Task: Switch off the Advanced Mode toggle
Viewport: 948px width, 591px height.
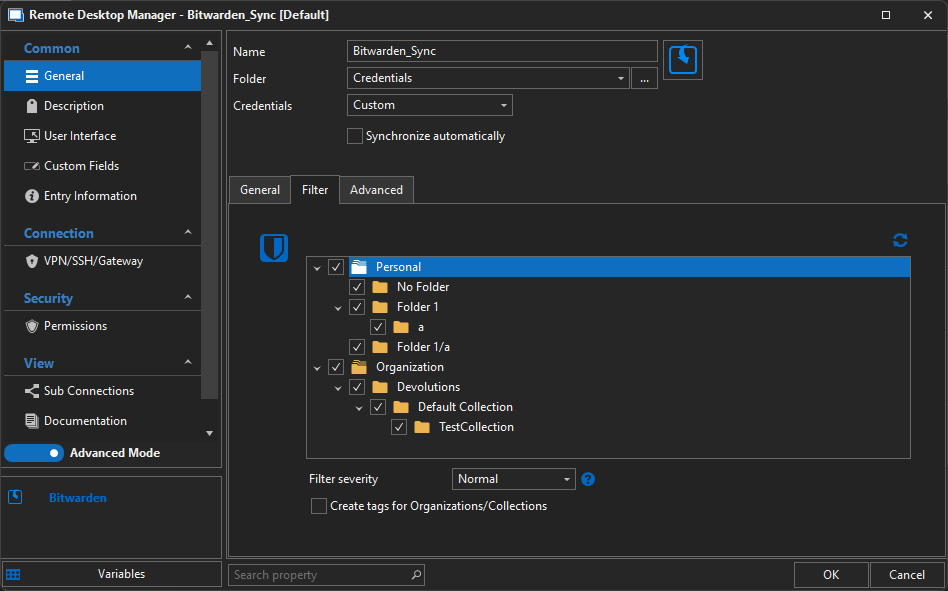Action: tap(34, 453)
